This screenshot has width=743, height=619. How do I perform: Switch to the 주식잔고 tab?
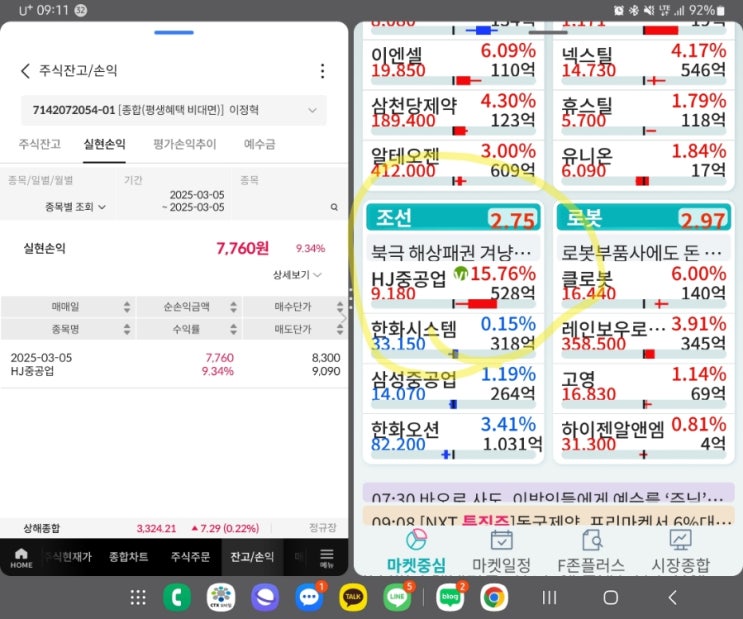tap(39, 144)
